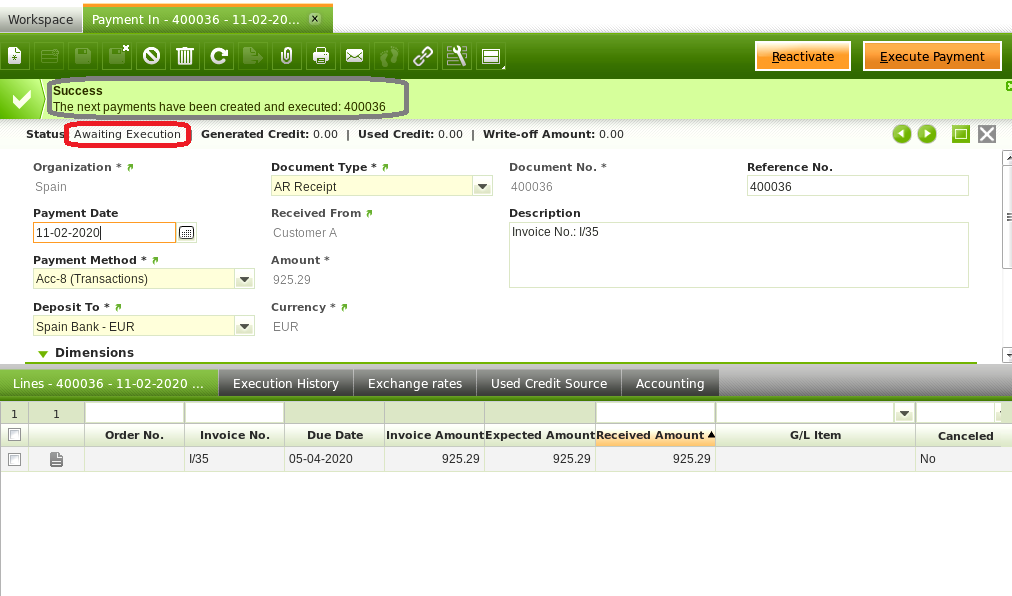The height and width of the screenshot is (596, 1012).
Task: Click the Reference No. field
Action: (x=857, y=187)
